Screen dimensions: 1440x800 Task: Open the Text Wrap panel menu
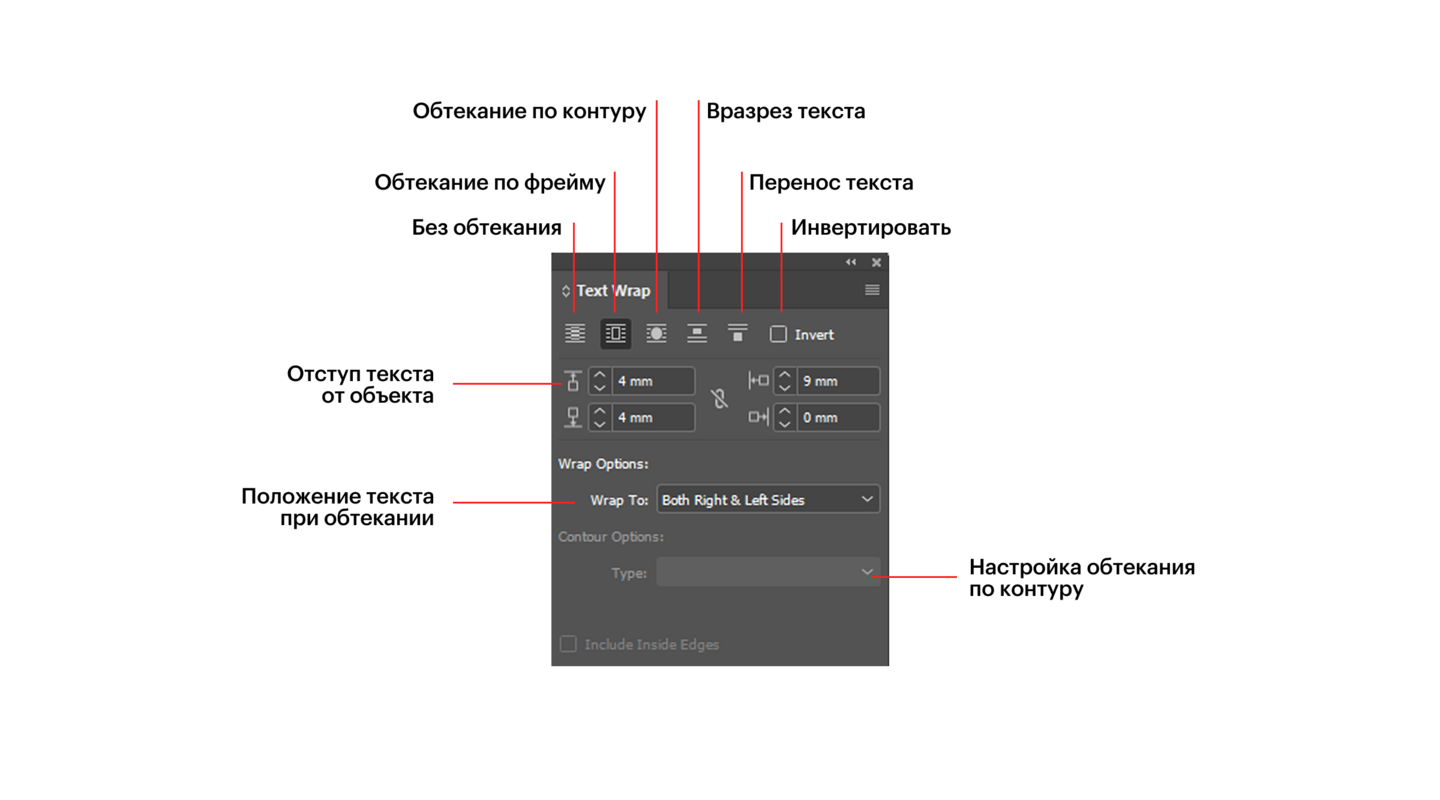(x=872, y=290)
